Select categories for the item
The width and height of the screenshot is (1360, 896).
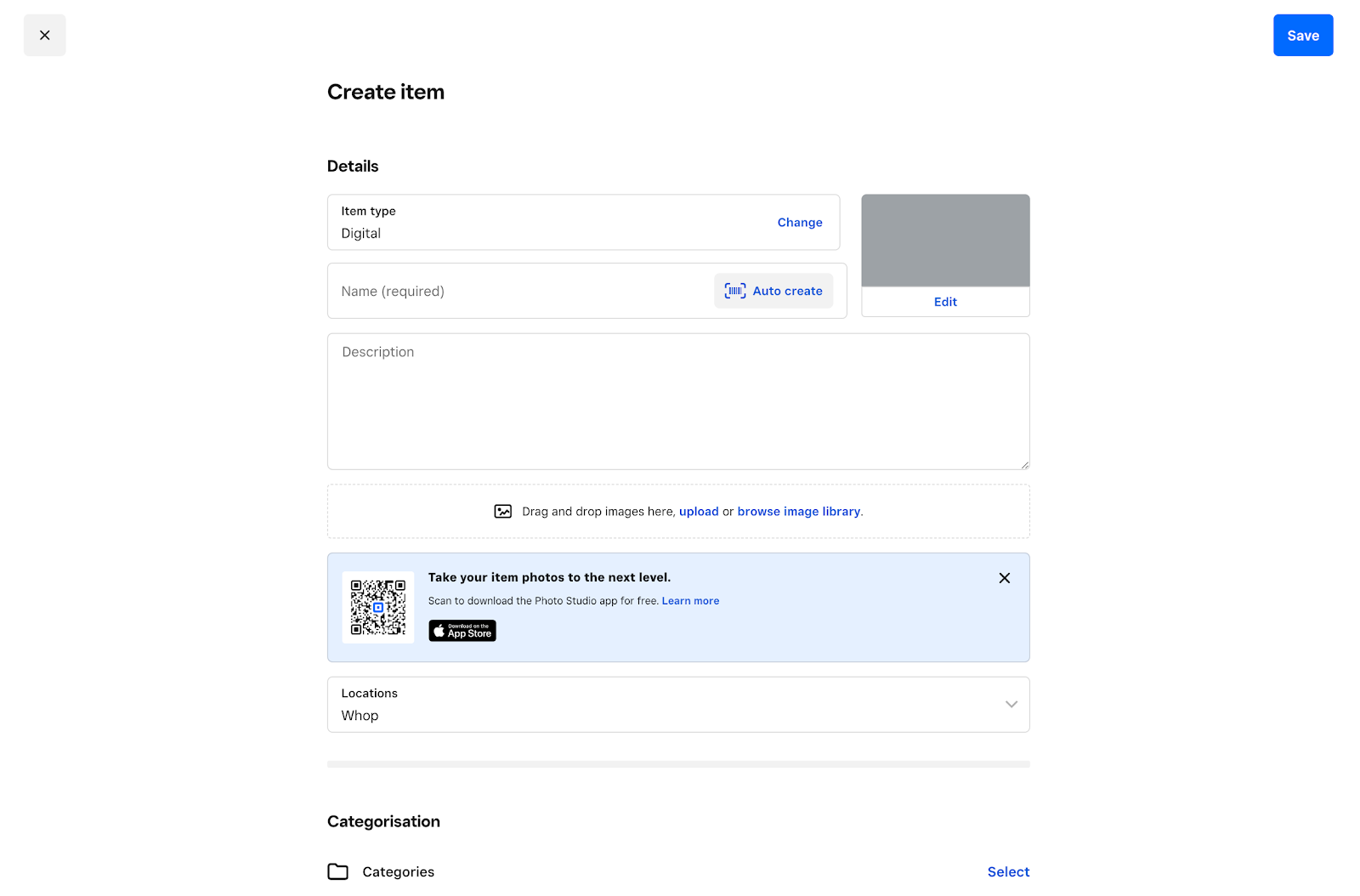1007,871
